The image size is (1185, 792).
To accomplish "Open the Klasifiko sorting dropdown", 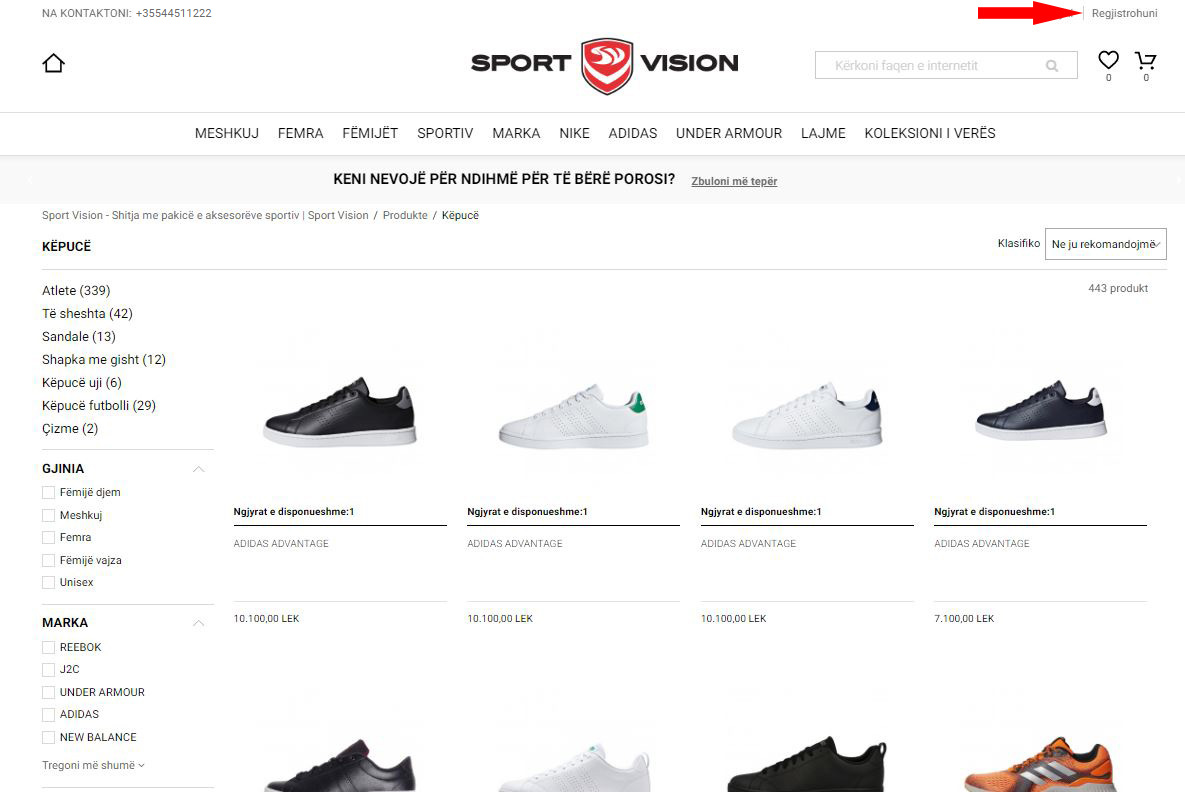I will coord(1106,244).
